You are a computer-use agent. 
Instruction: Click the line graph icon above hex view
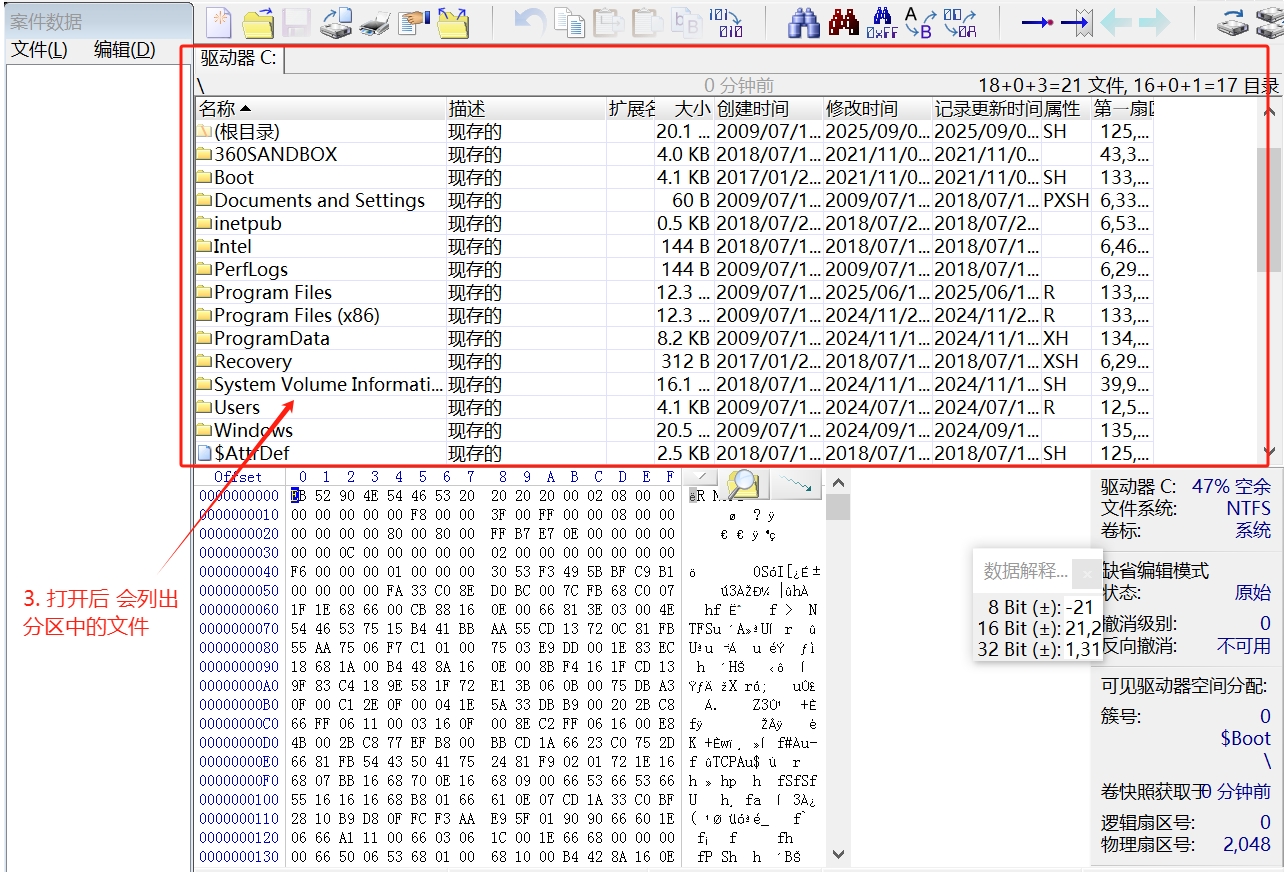(x=797, y=484)
